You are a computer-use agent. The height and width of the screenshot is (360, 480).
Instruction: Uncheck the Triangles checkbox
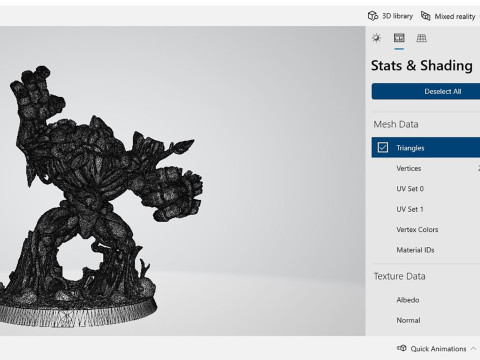click(383, 147)
